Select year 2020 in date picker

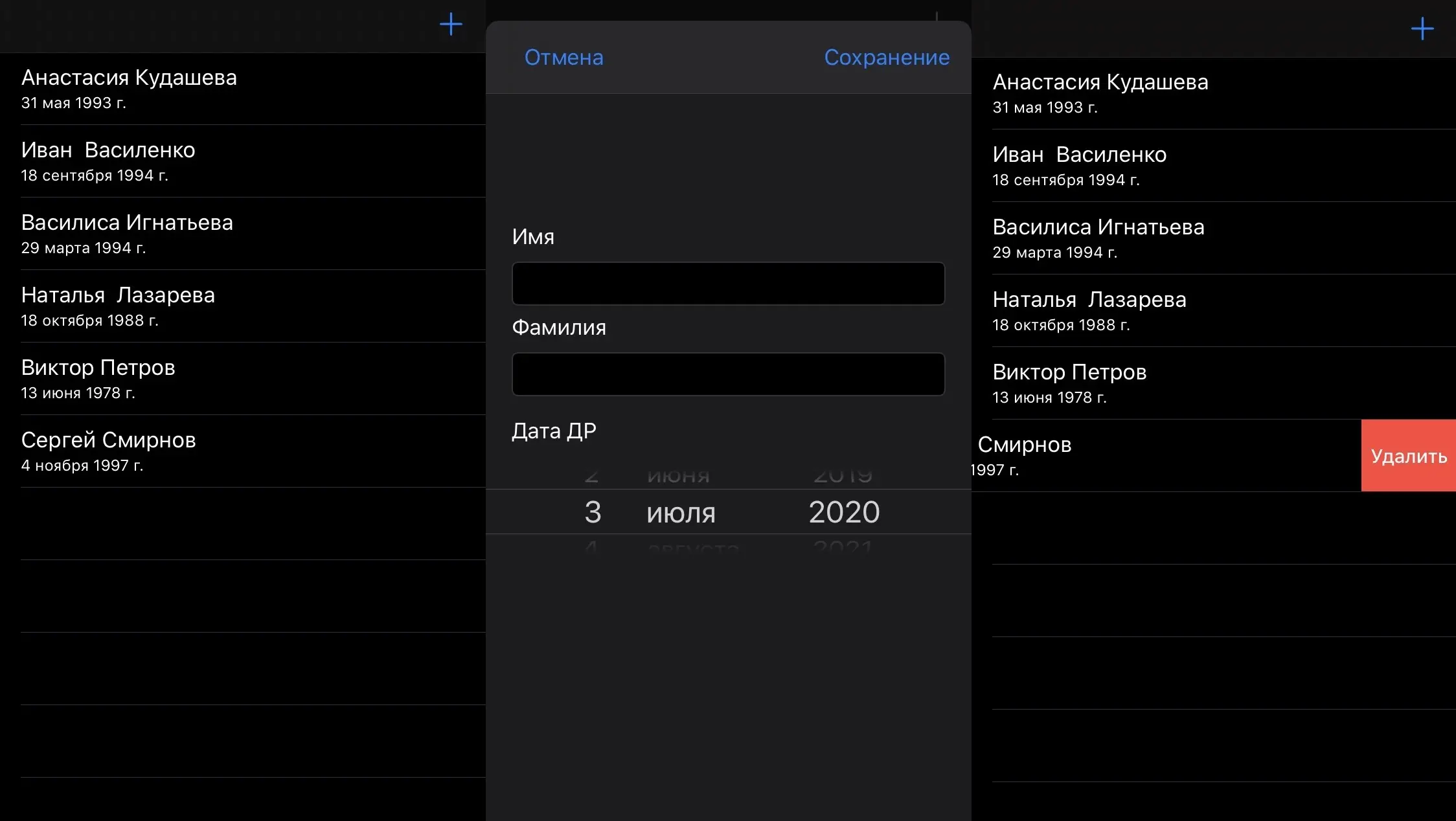click(x=844, y=512)
